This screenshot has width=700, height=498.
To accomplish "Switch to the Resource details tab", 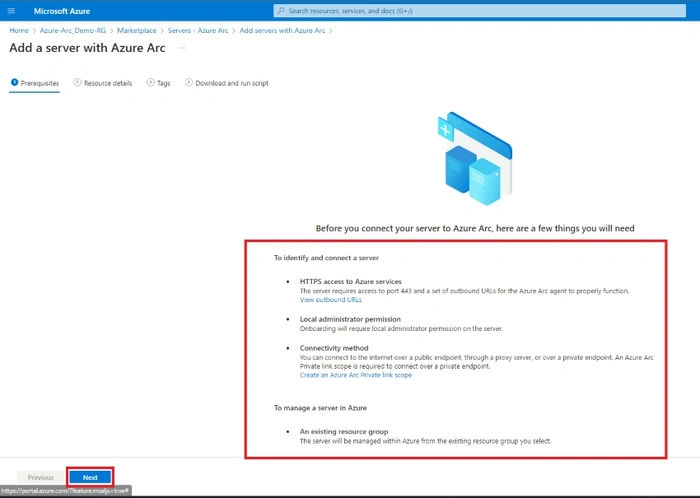I will (103, 83).
